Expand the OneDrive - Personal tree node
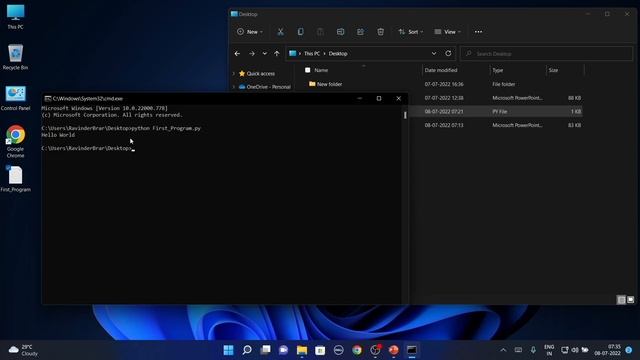The image size is (640, 360). click(x=234, y=87)
